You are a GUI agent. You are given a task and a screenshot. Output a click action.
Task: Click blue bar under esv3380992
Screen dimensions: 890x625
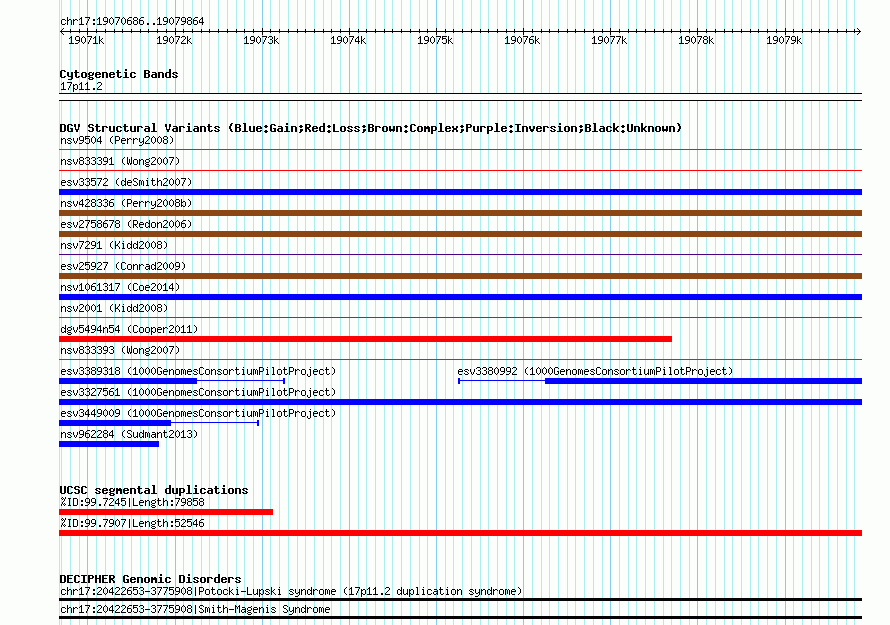[x=703, y=381]
